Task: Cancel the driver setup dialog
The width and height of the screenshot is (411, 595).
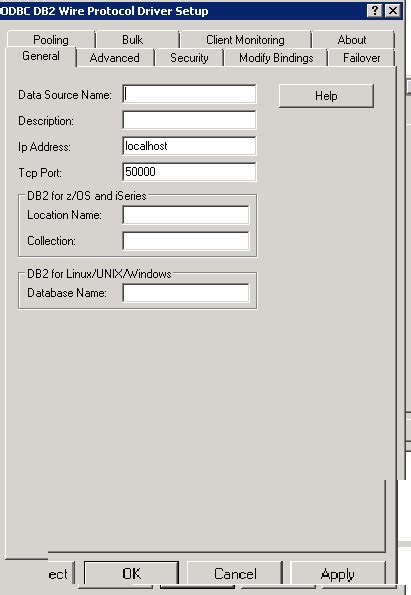Action: [235, 573]
